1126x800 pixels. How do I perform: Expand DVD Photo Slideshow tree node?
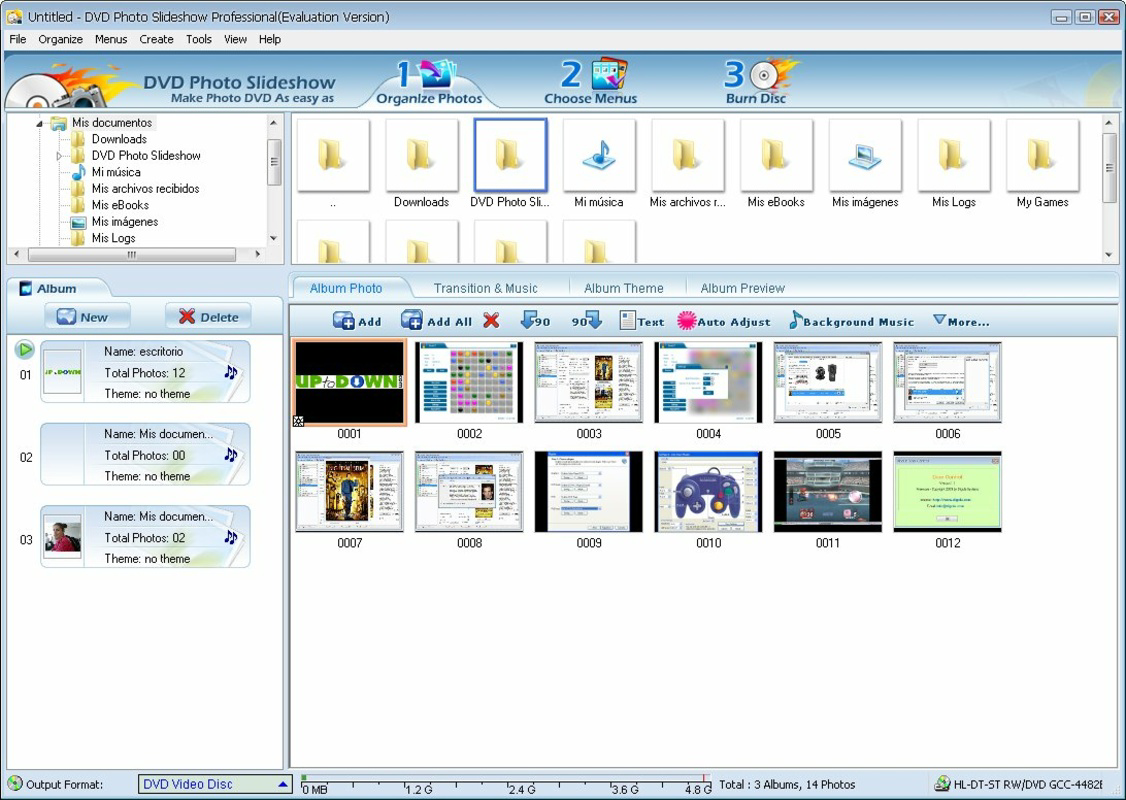[x=60, y=156]
